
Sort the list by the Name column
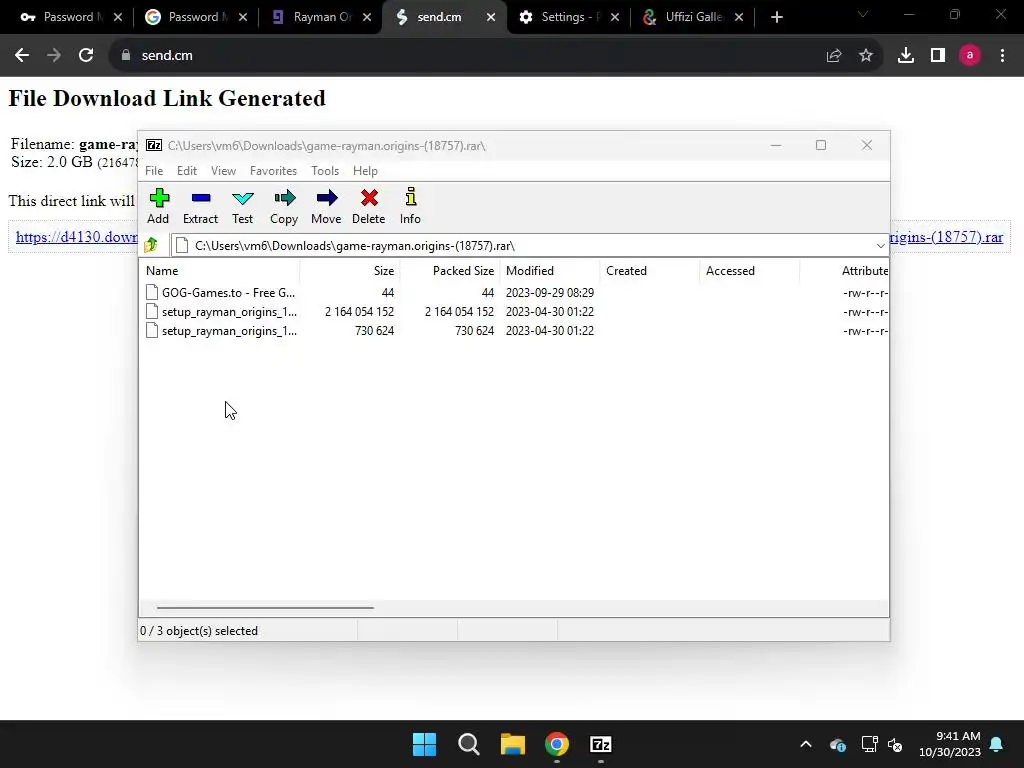click(x=220, y=270)
